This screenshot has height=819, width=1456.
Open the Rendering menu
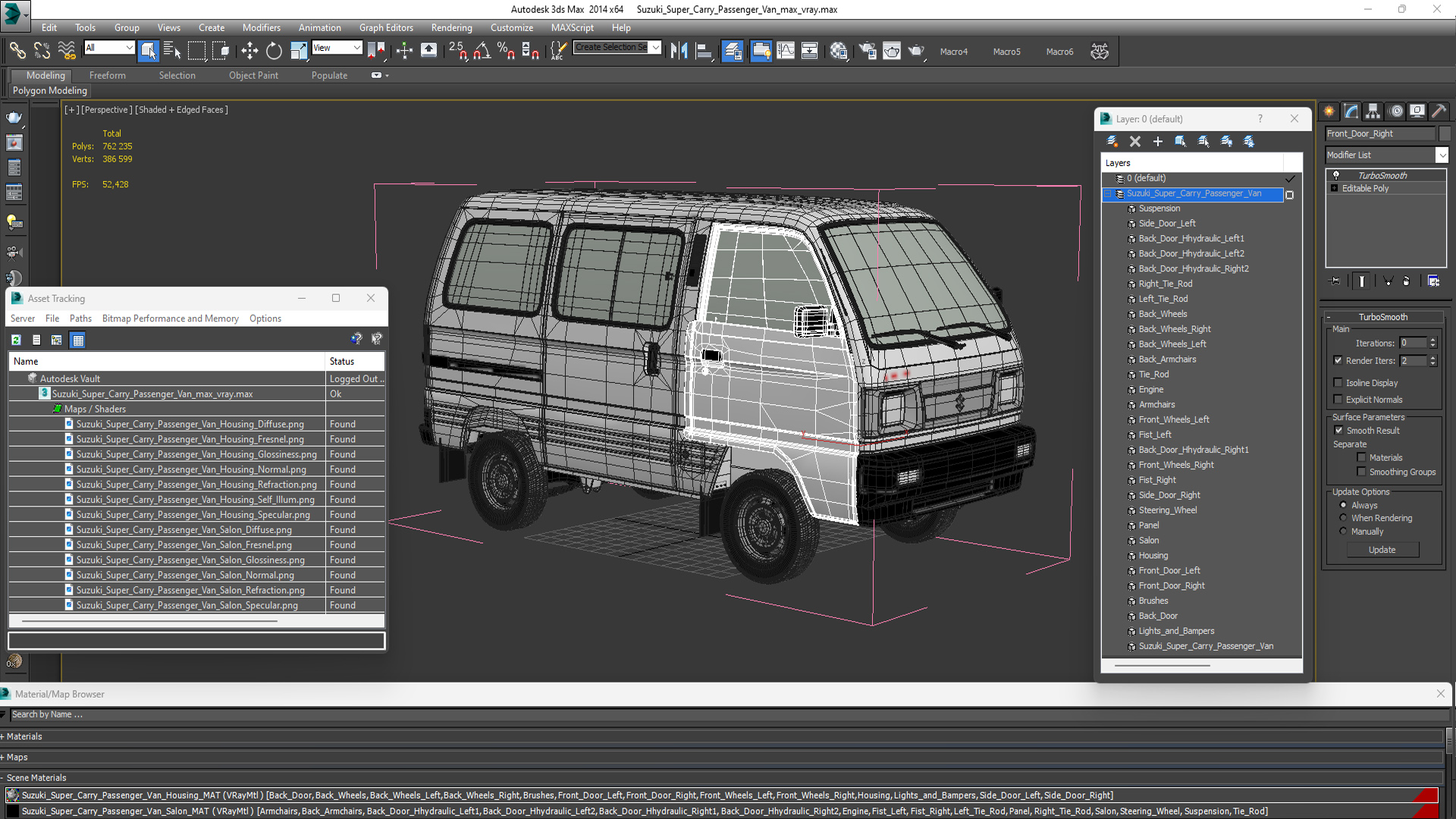451,27
